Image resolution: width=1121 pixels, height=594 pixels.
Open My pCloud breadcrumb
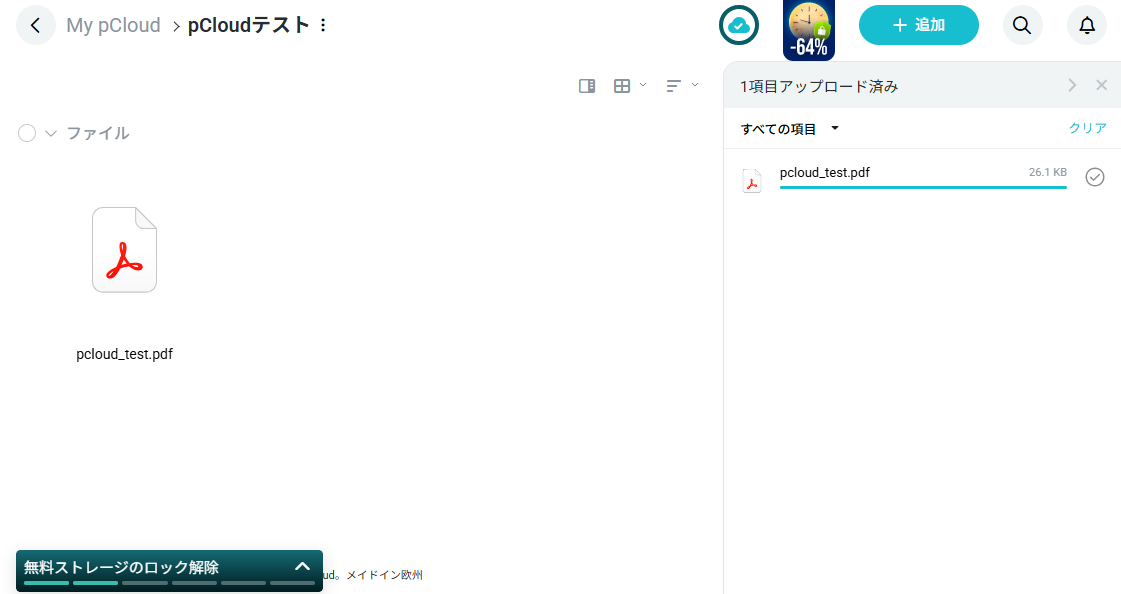(x=113, y=25)
